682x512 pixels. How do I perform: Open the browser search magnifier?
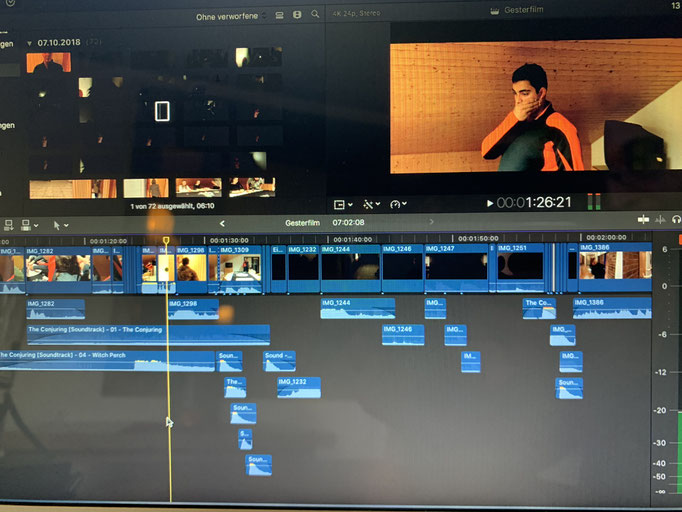pyautogui.click(x=315, y=14)
